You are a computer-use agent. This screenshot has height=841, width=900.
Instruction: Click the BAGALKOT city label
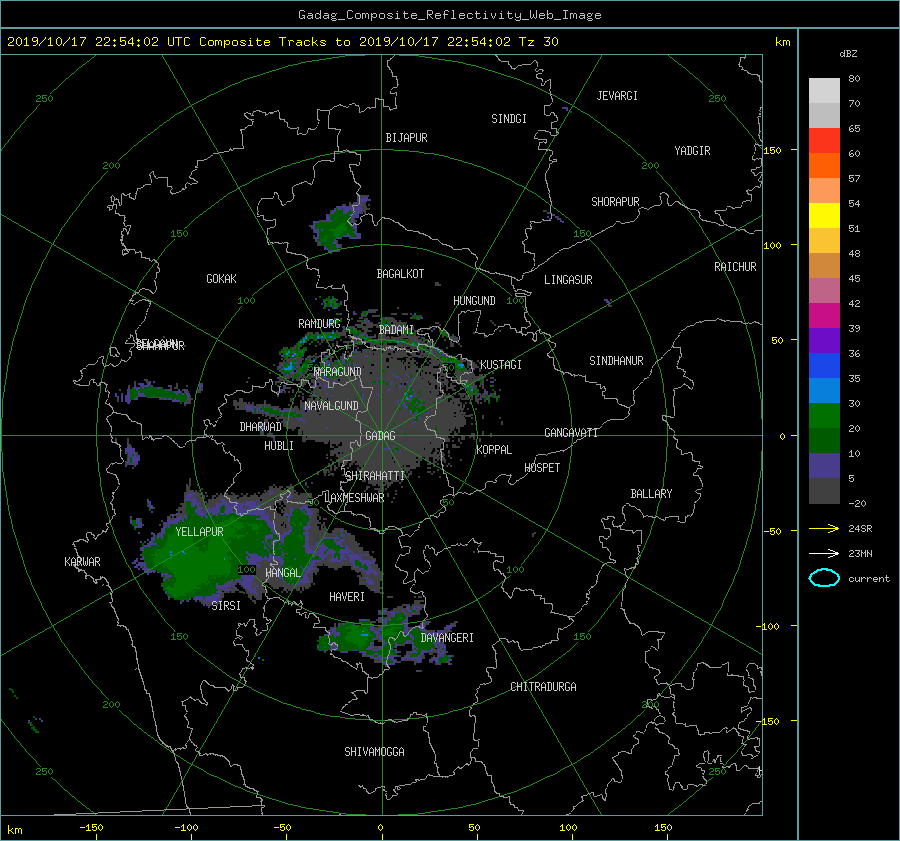click(400, 274)
